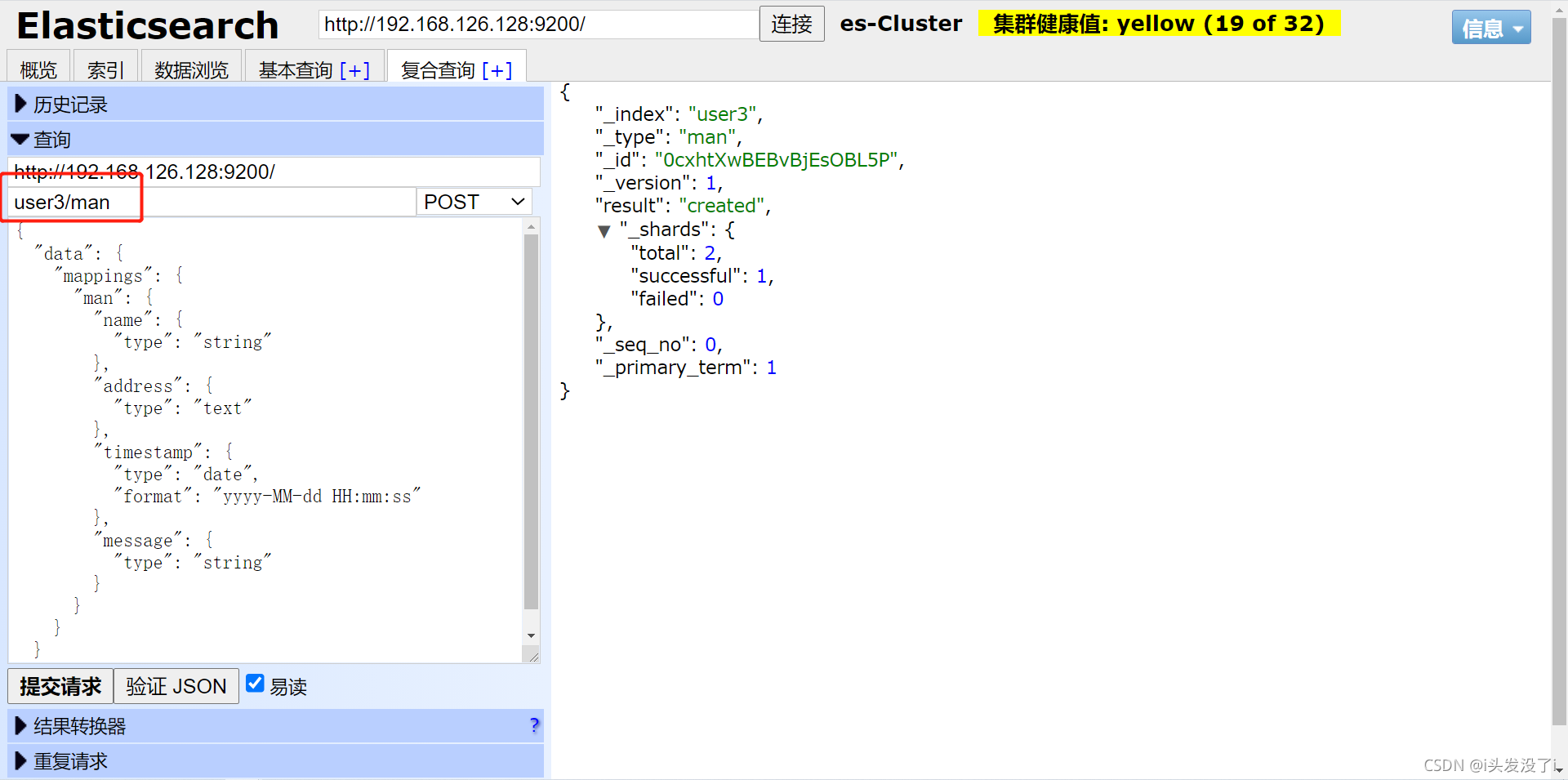Viewport: 1568px width, 780px height.
Task: Click the cluster health yellow status badge
Action: 1159,24
